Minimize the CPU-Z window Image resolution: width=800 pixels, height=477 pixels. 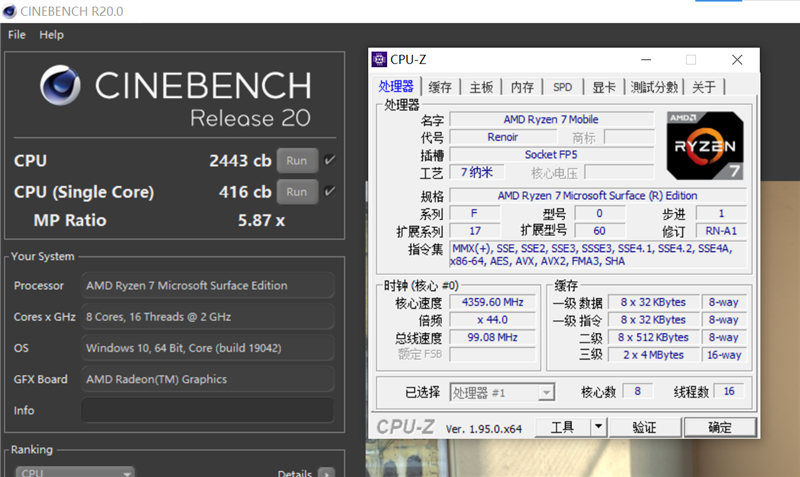click(x=646, y=60)
